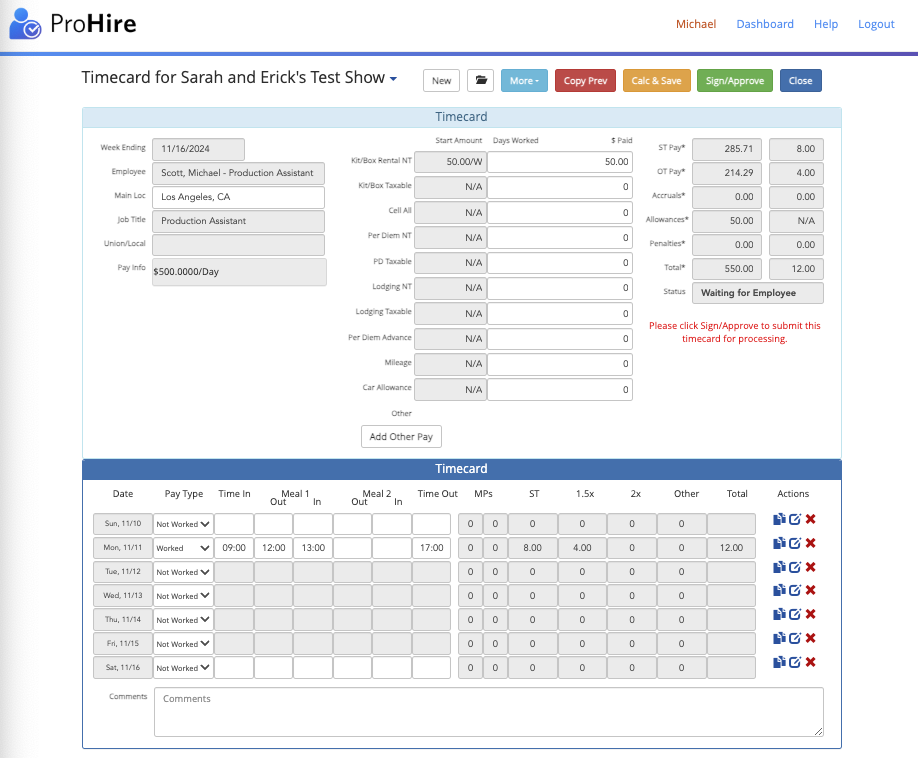Edit the Monday Time In field 09:00
This screenshot has width=918, height=758.
234,548
